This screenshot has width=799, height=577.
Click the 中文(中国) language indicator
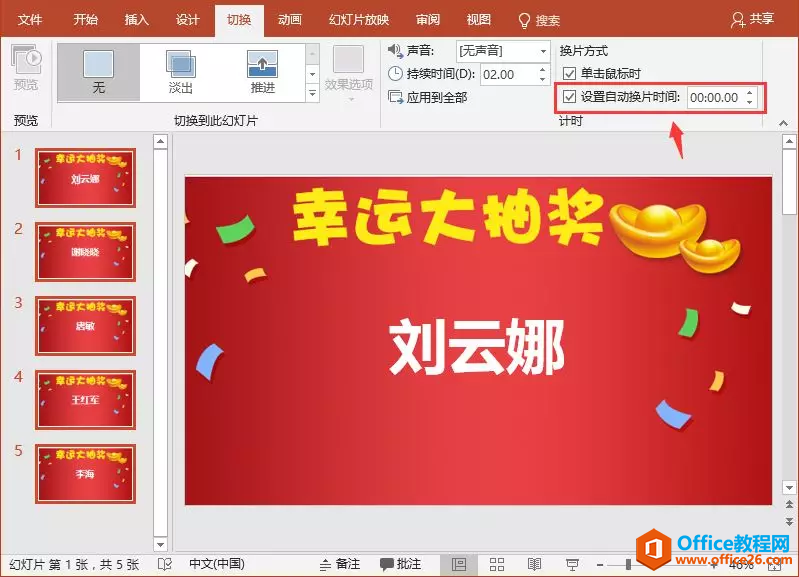coord(217,564)
